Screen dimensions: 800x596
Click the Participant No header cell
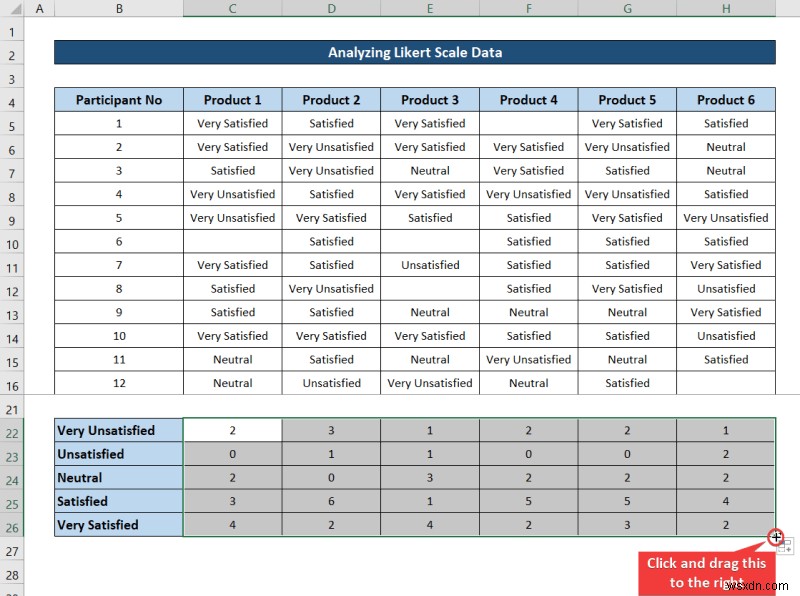coord(119,99)
